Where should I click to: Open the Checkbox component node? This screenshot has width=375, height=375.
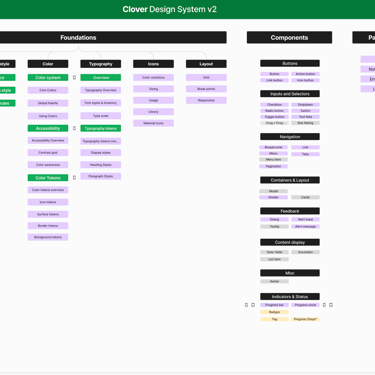[x=274, y=105]
